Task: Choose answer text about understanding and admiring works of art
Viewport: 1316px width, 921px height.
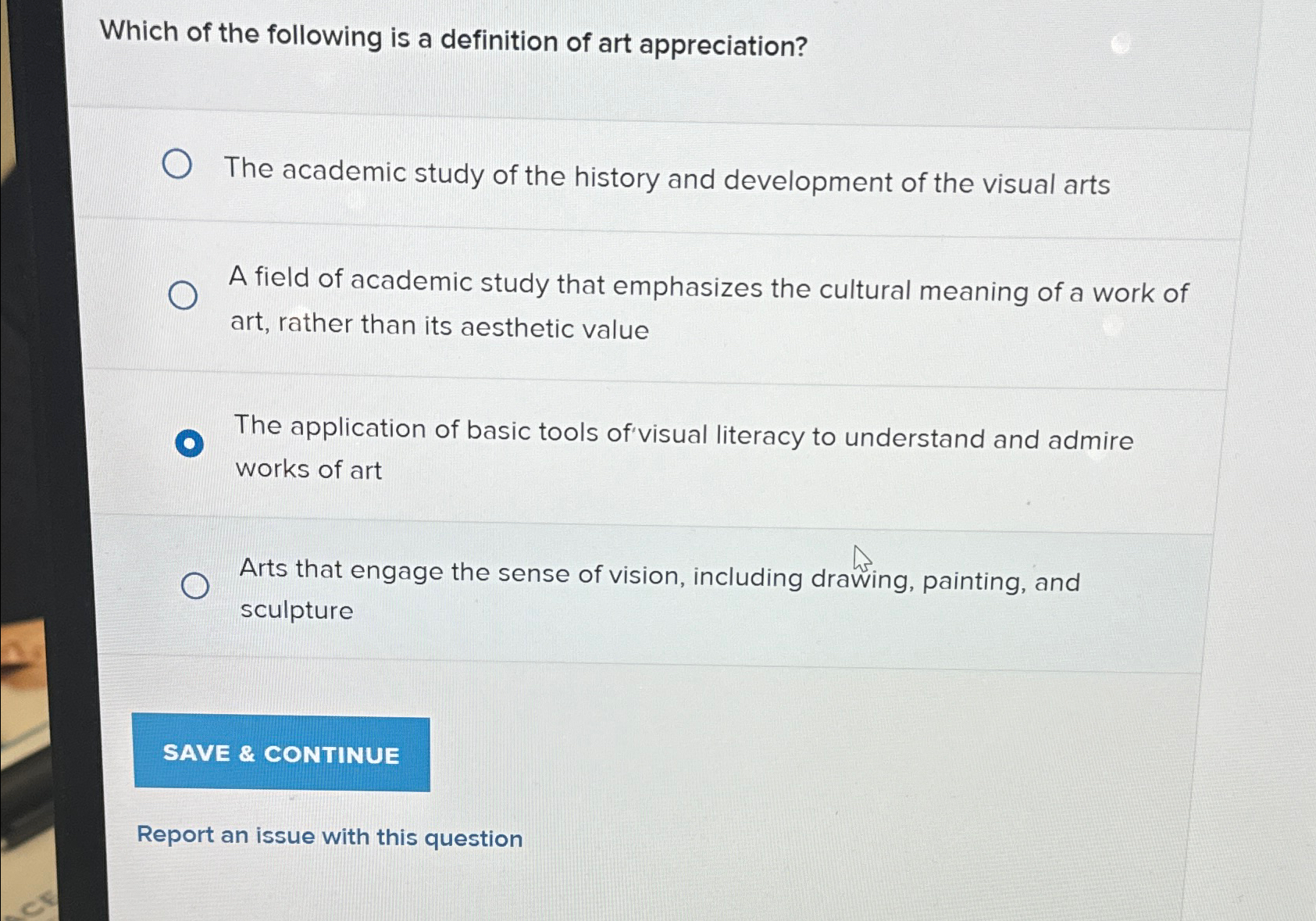Action: (683, 448)
